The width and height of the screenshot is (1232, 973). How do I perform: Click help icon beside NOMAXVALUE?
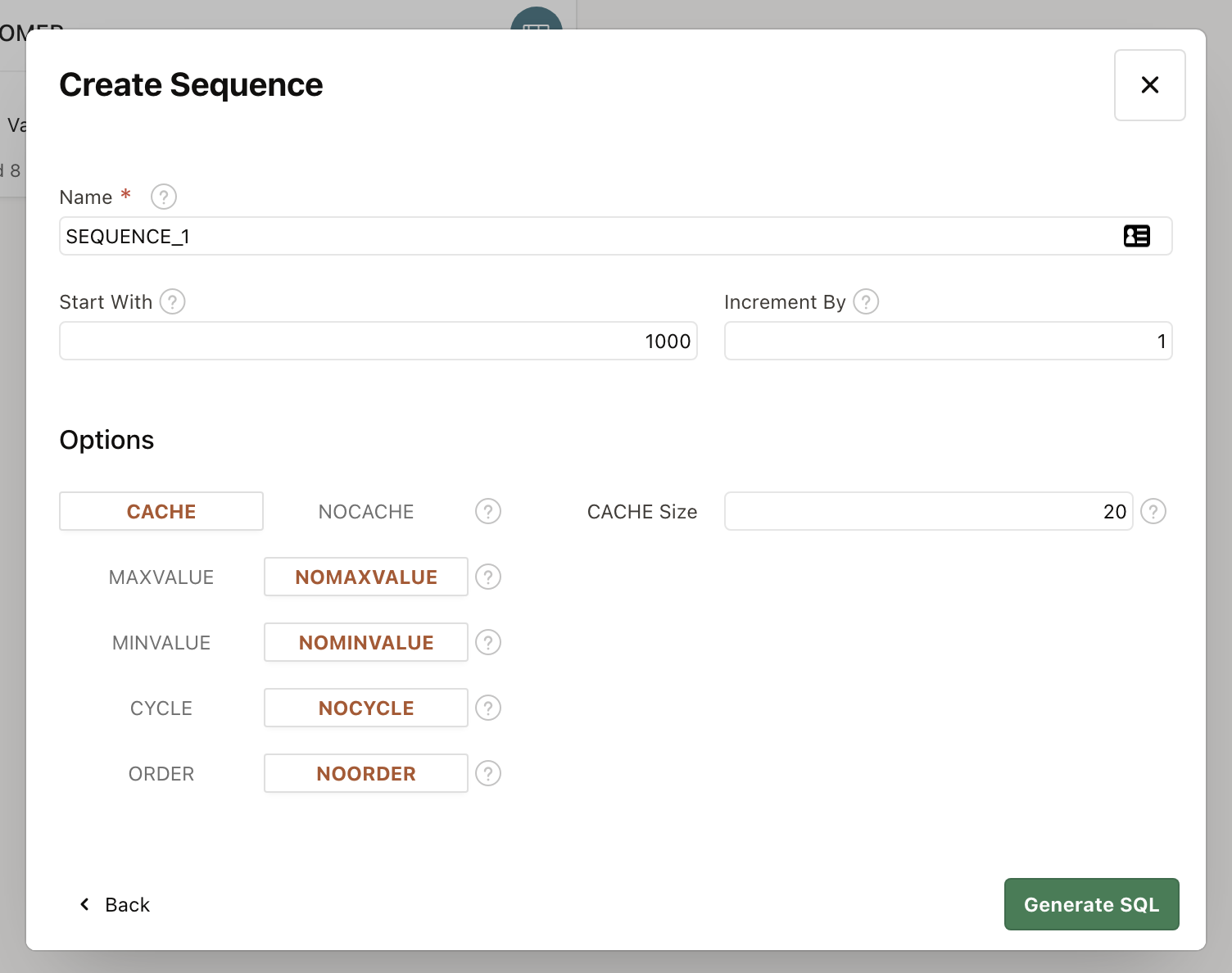[x=488, y=577]
